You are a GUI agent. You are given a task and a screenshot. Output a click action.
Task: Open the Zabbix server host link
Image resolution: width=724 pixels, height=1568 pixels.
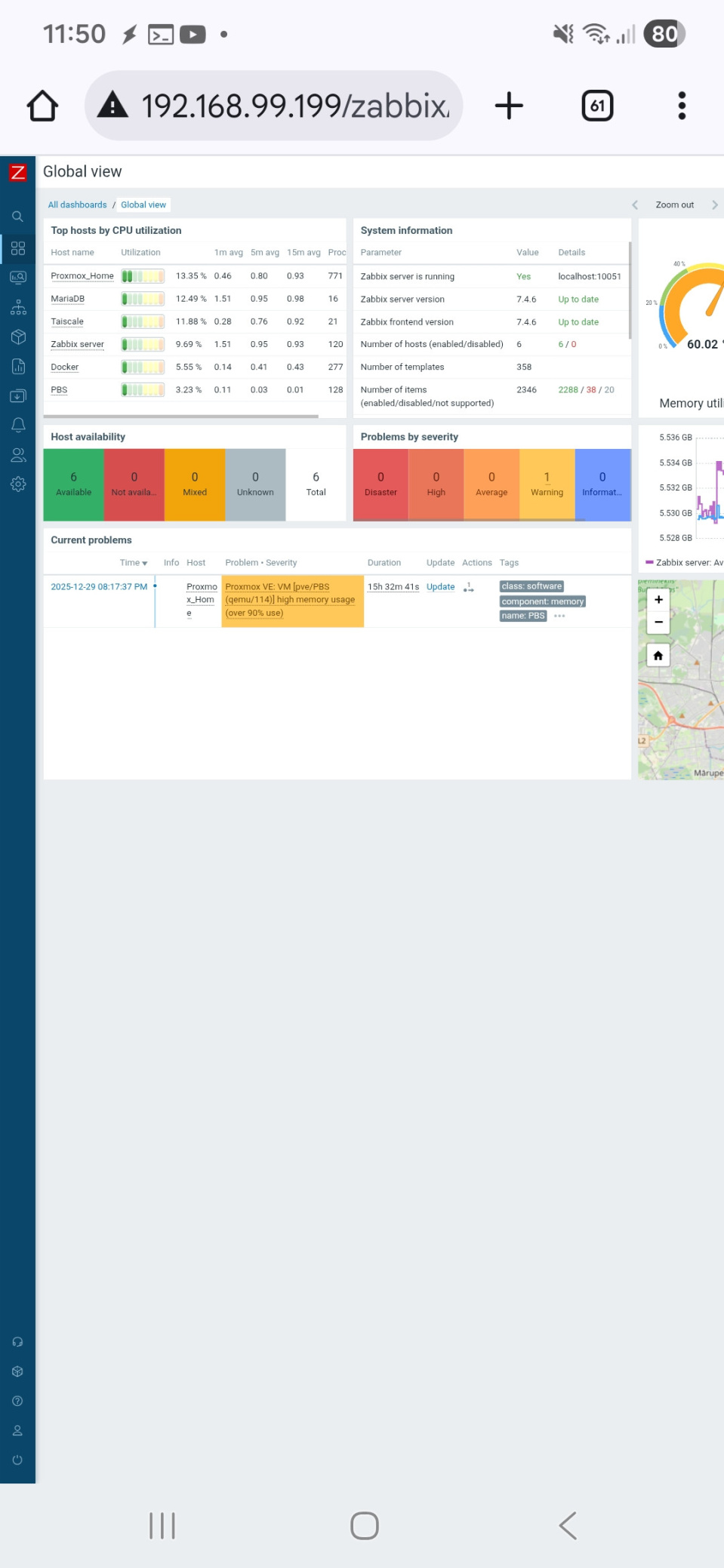(77, 344)
